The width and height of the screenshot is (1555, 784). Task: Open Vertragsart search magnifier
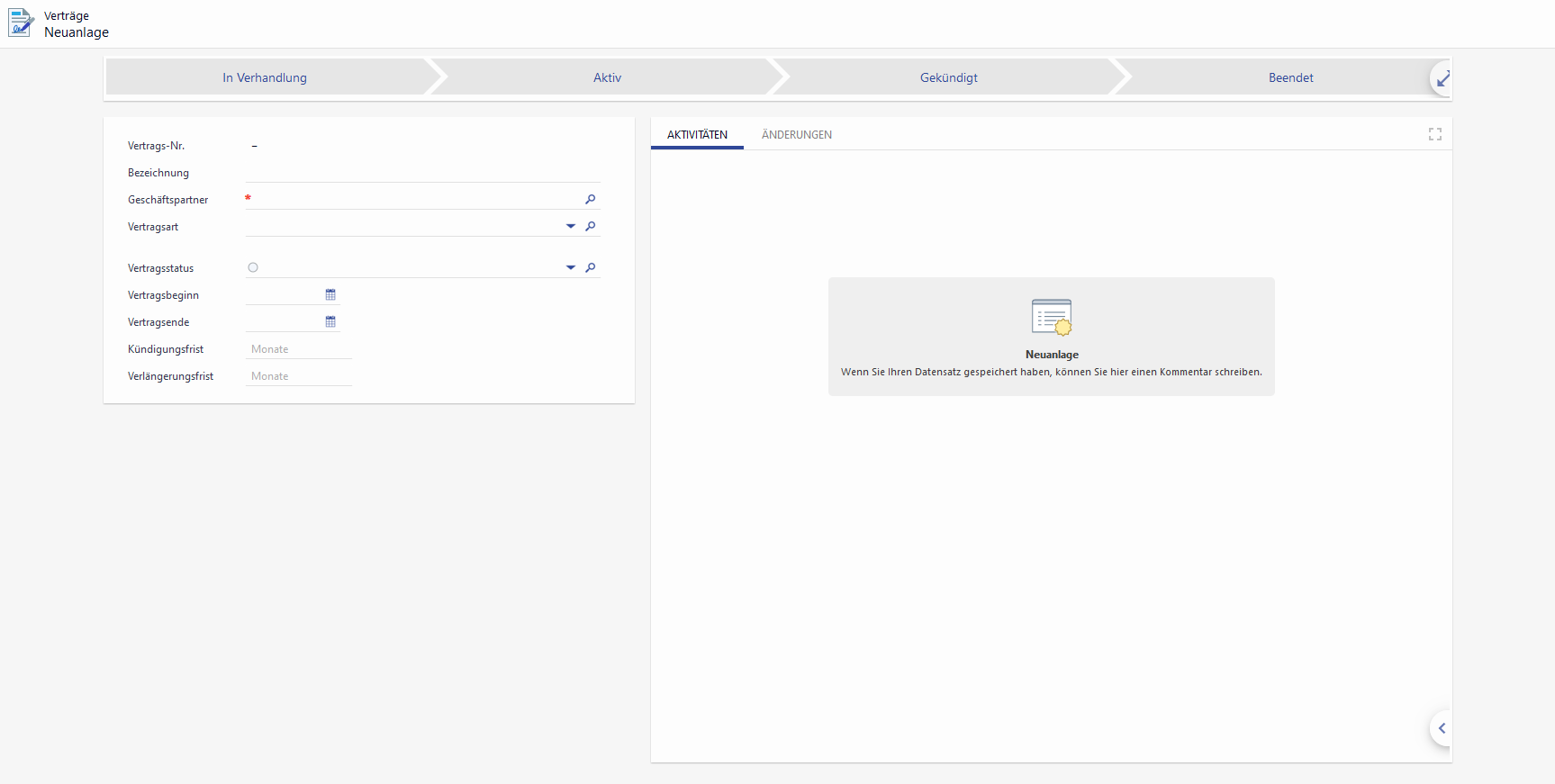coord(591,227)
